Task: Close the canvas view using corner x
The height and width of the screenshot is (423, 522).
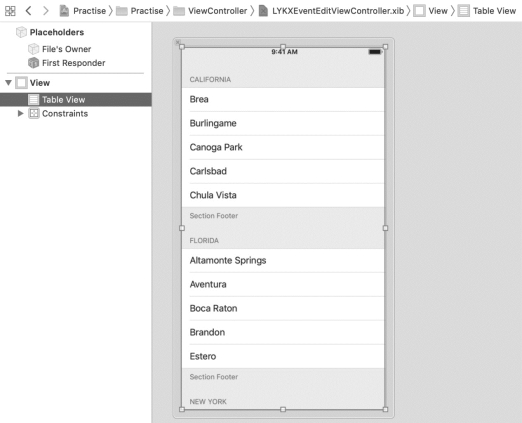Action: pyautogui.click(x=178, y=42)
